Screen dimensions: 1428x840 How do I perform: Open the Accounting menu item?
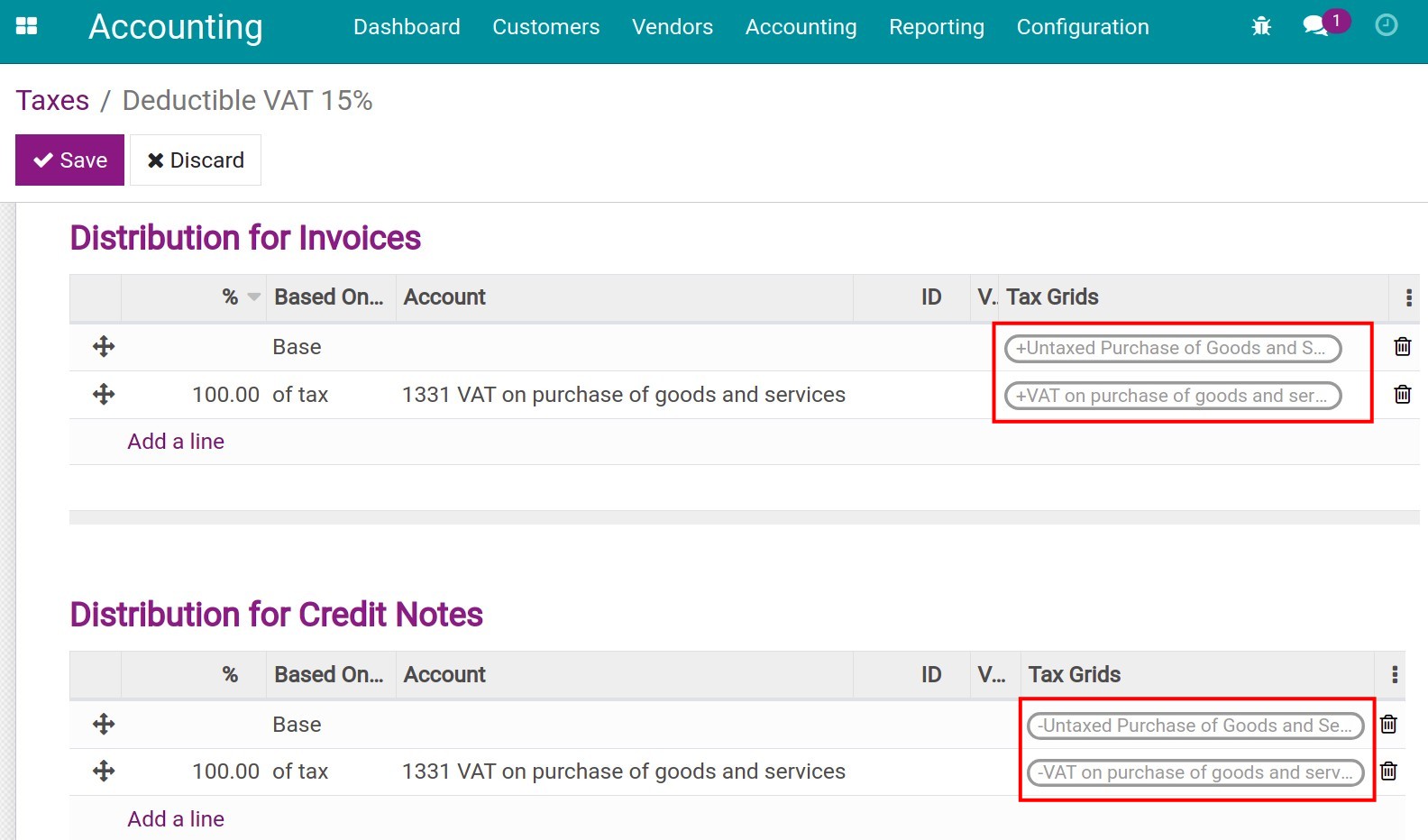pos(801,27)
